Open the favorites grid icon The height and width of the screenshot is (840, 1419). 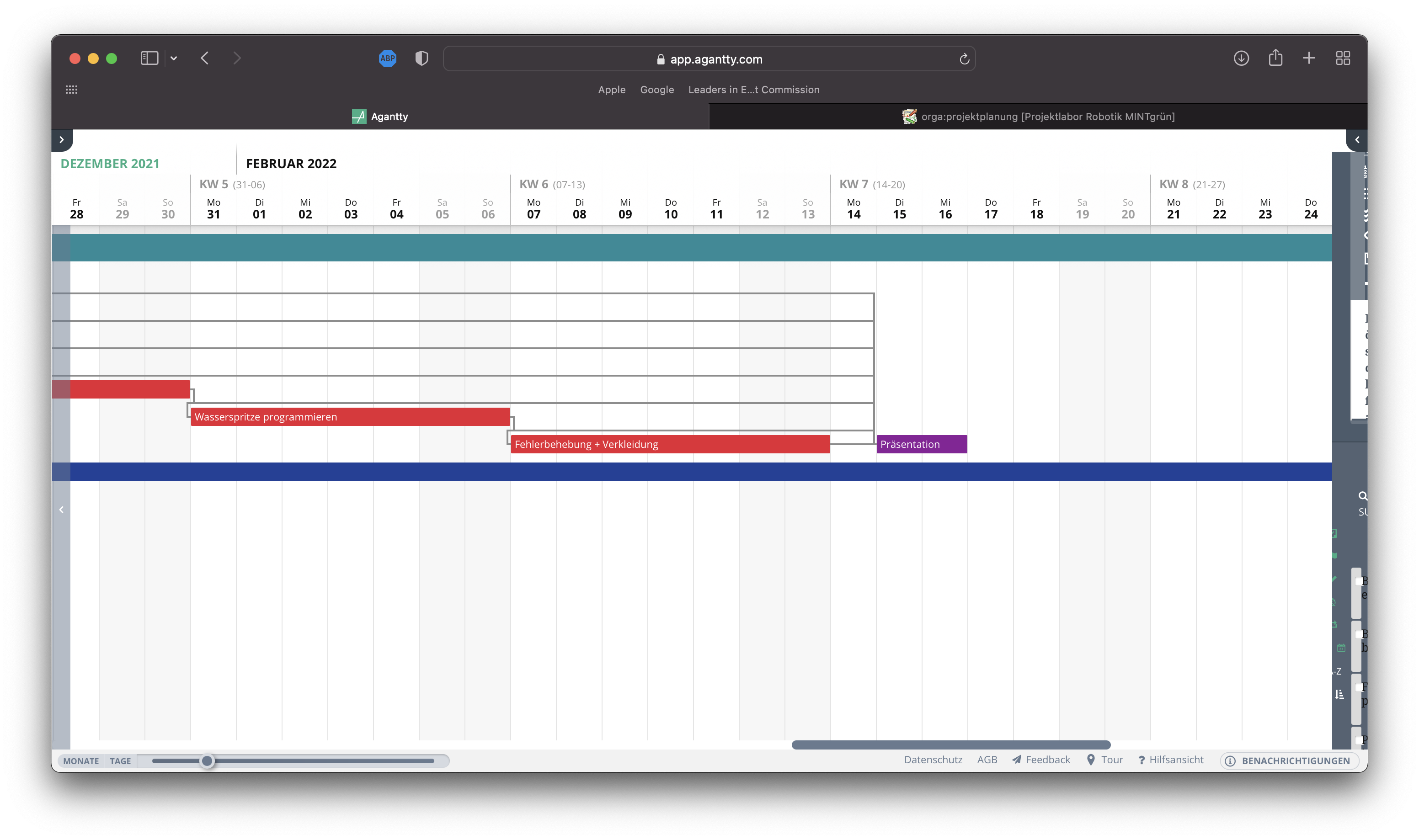point(71,90)
